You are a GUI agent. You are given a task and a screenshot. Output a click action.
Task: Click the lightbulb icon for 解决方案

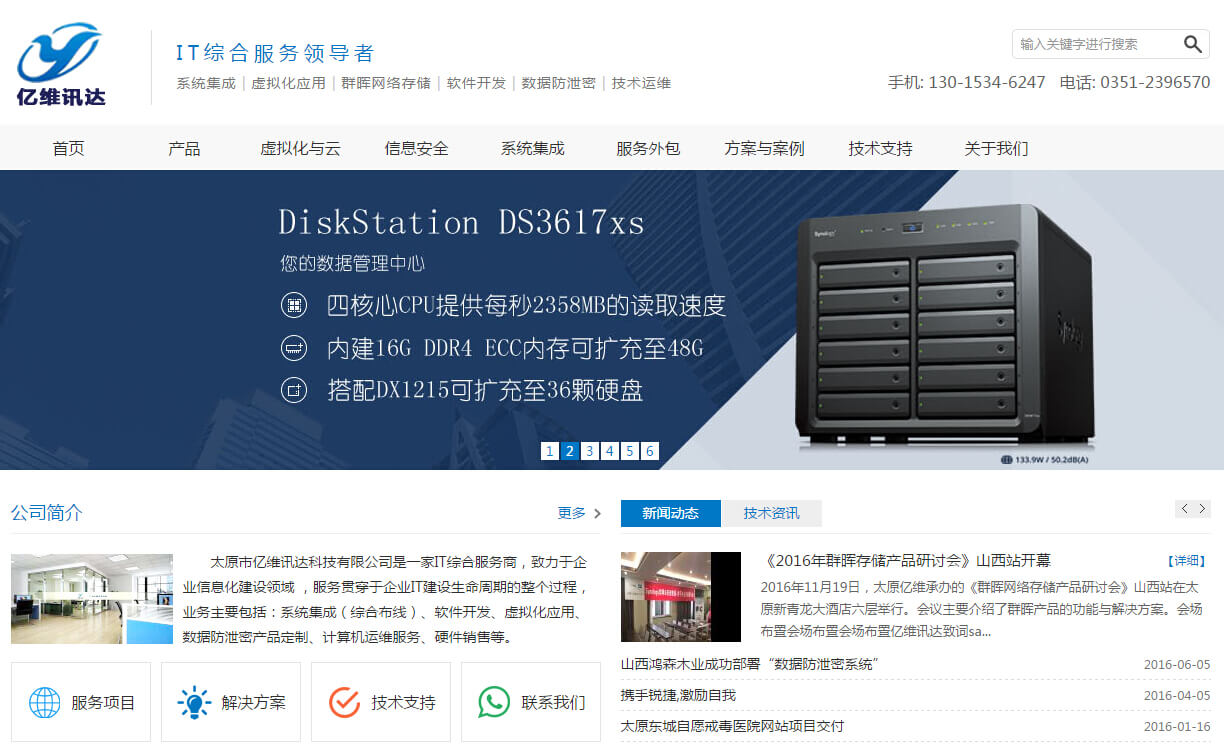click(x=194, y=702)
